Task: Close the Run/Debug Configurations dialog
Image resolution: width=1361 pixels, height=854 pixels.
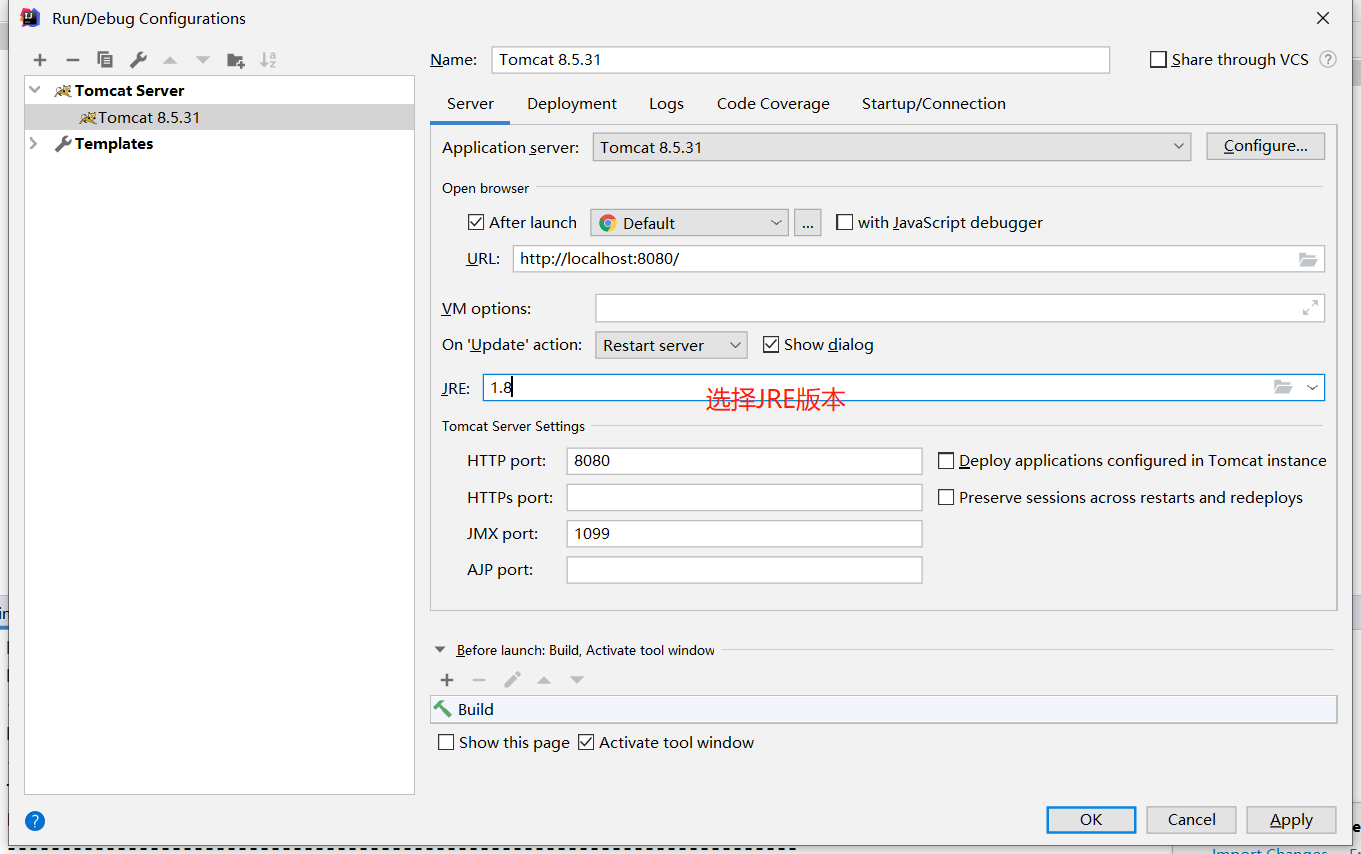Action: pos(1323,18)
